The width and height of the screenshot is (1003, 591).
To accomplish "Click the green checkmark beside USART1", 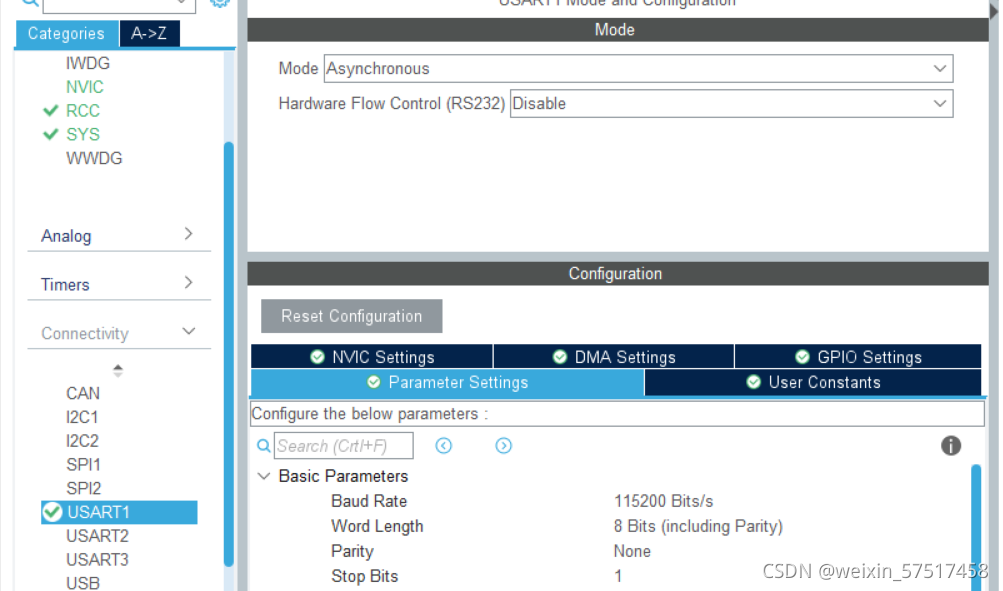I will click(x=52, y=511).
